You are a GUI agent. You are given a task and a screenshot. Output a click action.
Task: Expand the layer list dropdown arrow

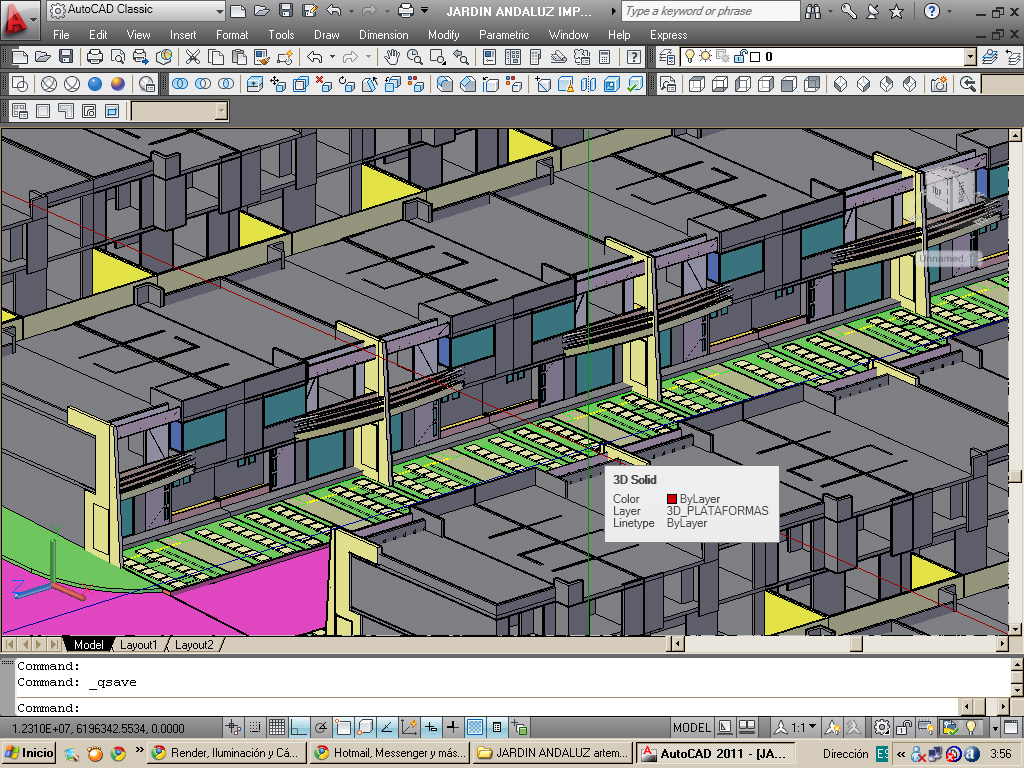coord(969,57)
